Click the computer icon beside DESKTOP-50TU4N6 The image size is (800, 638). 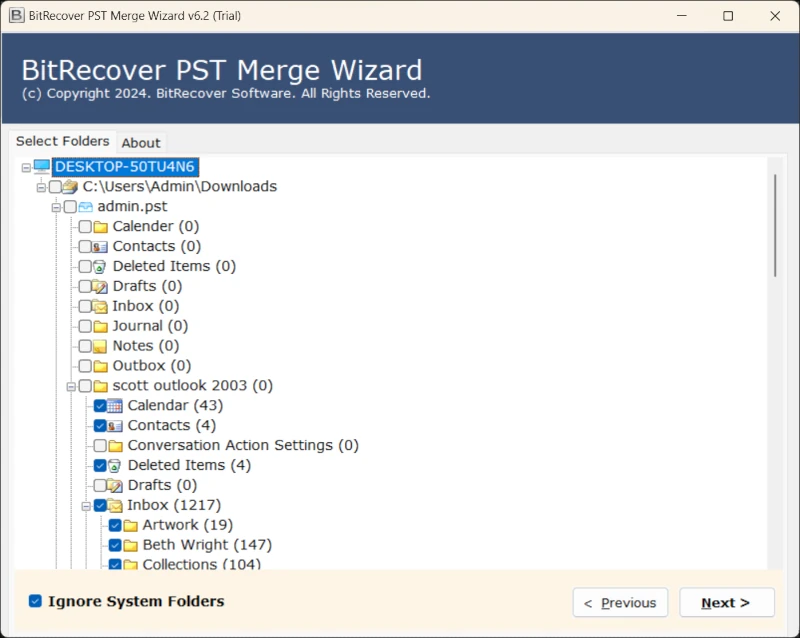click(x=41, y=166)
